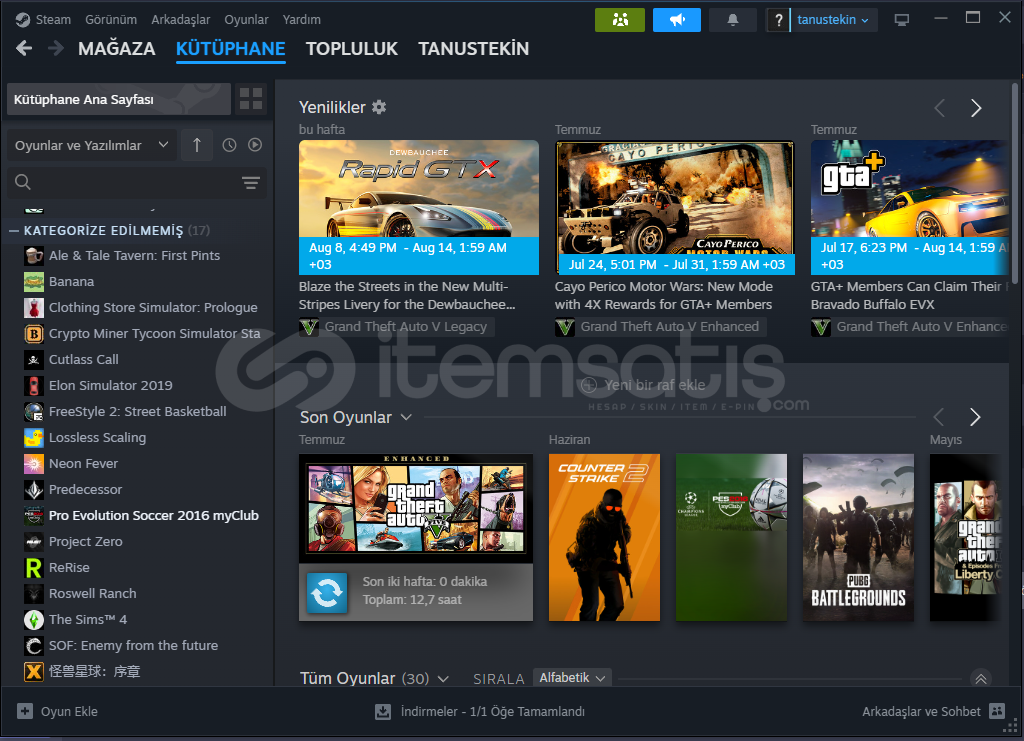Screen dimensions: 1024x741
Task: Switch to Big Picture mode monitor icon
Action: [901, 20]
